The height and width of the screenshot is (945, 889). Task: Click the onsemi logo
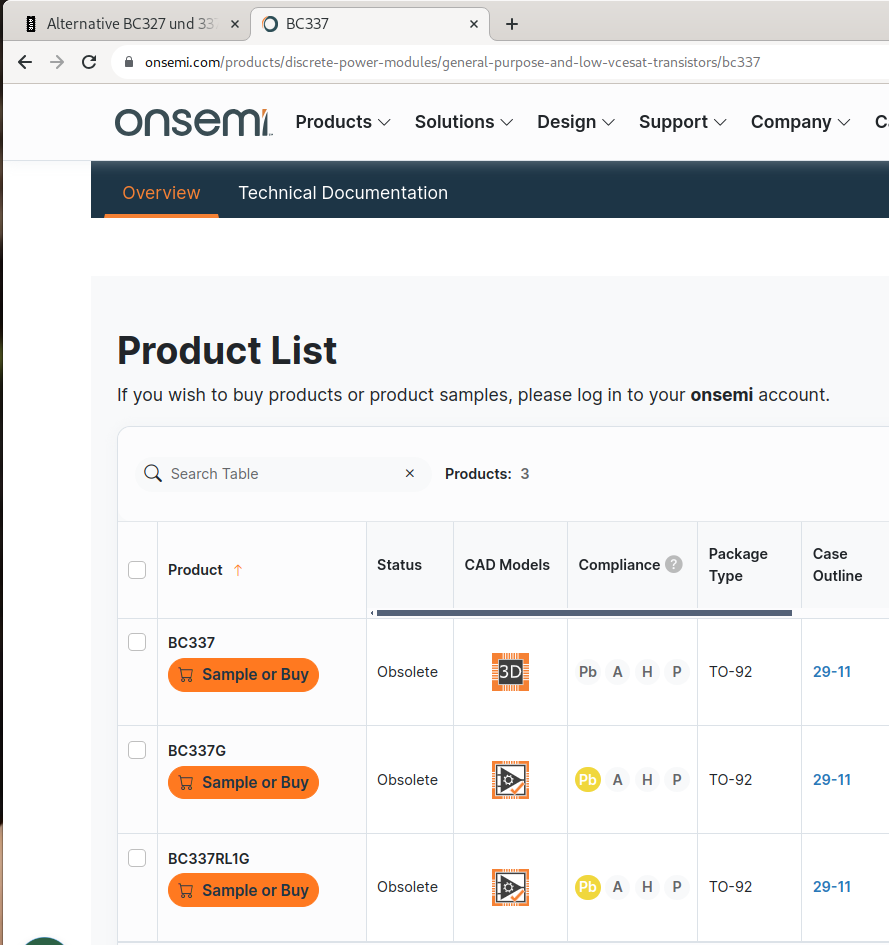193,122
